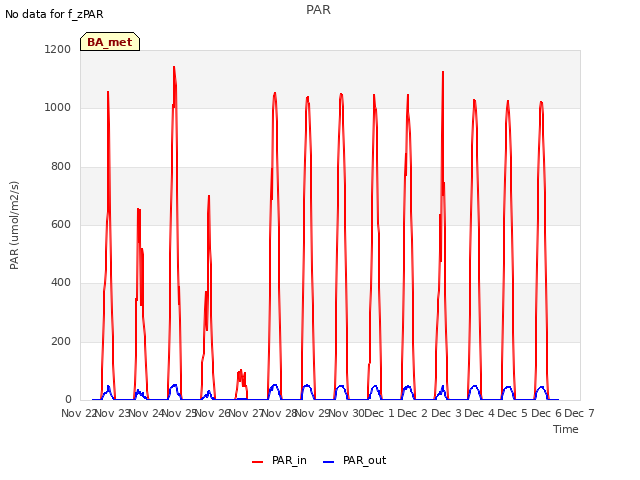Click the Dec 2 x-axis tick label
Viewport: 640px width, 480px height.
point(413,413)
